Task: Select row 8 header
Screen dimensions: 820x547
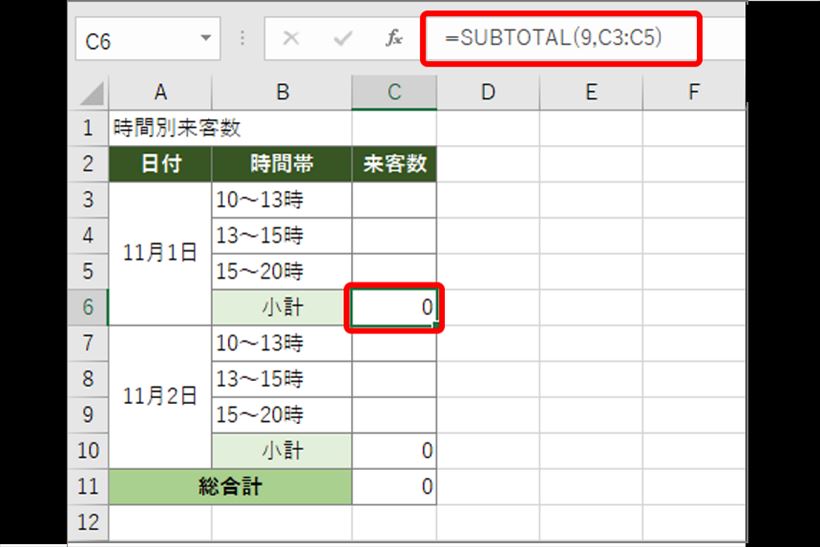Action: (88, 379)
